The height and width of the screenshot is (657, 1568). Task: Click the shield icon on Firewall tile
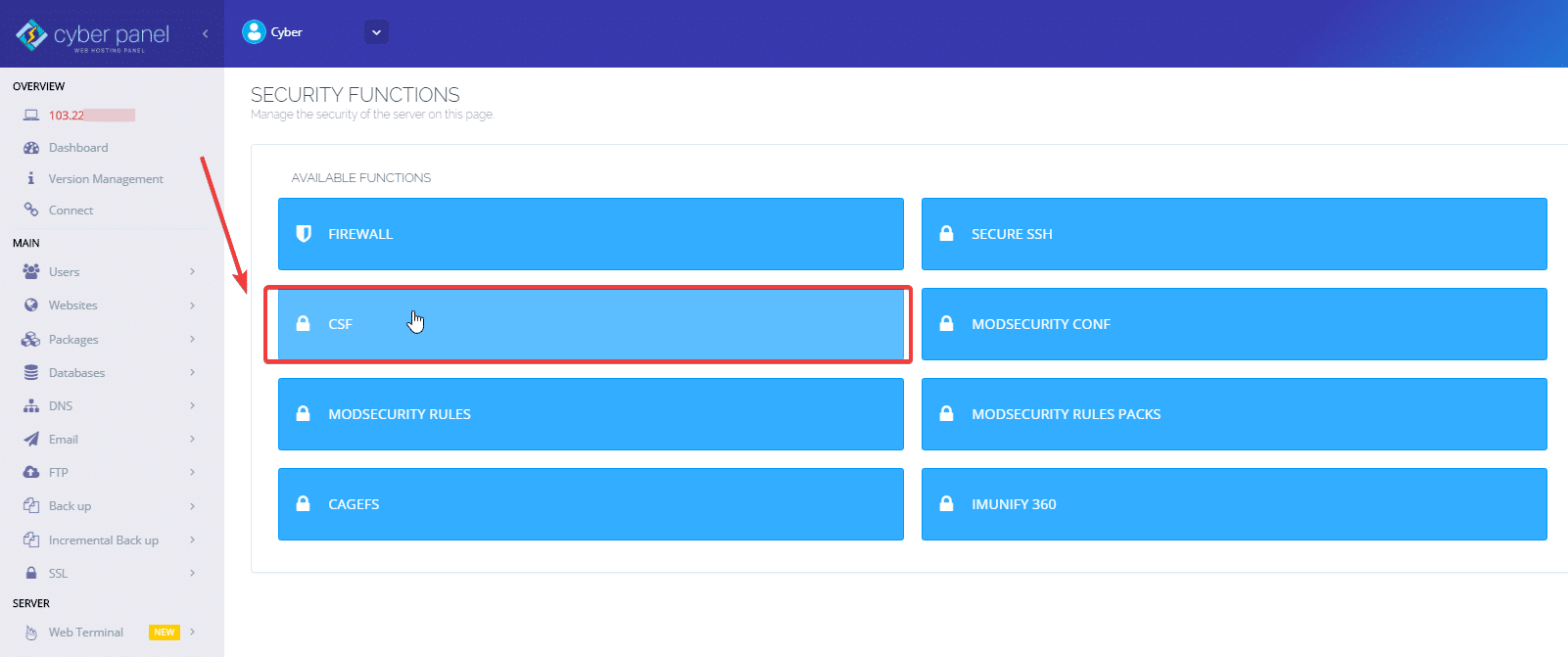click(304, 234)
